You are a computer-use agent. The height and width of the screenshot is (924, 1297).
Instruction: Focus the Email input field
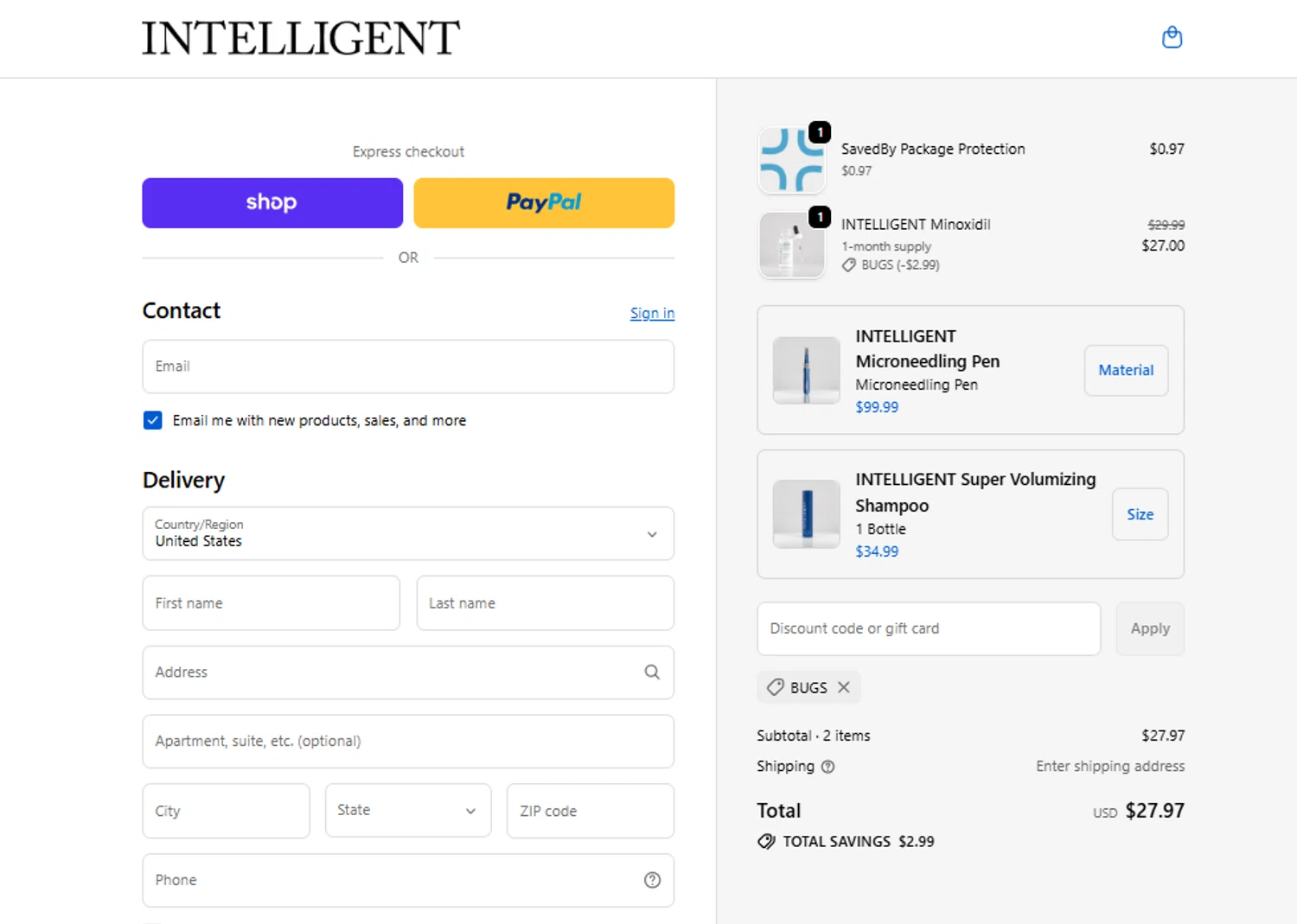408,366
